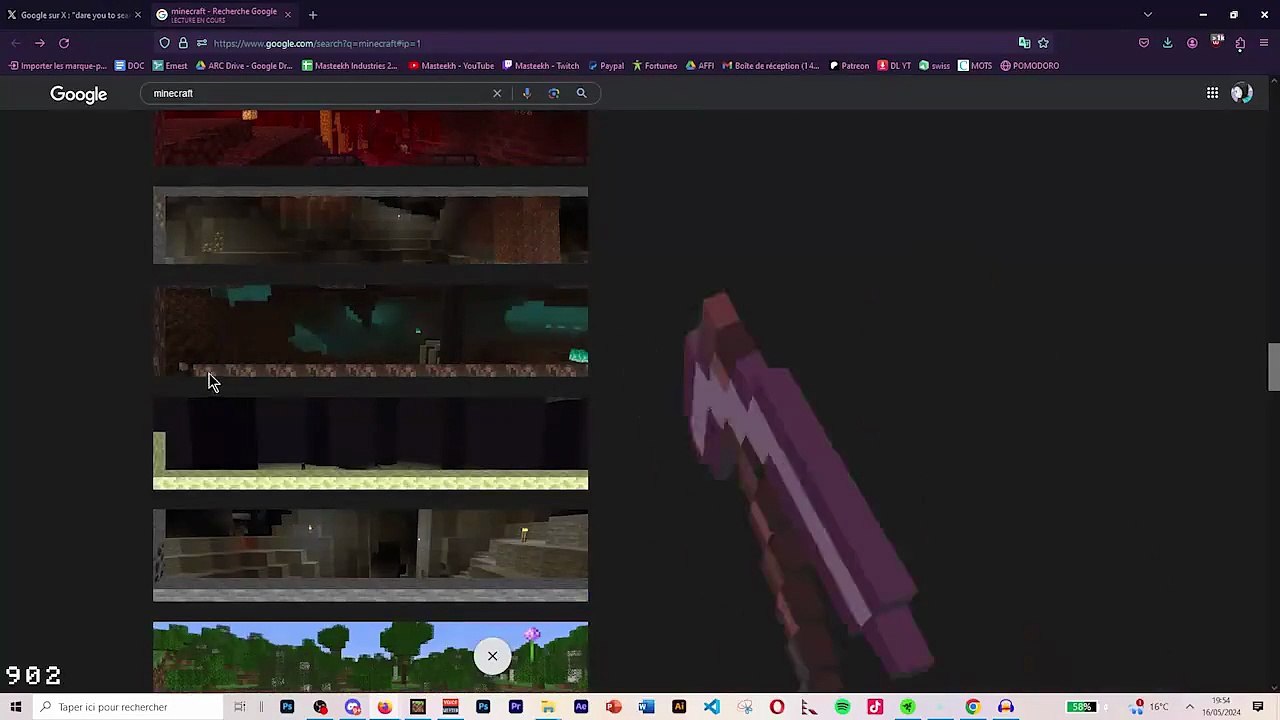Screen dimensions: 1280x720
Task: Open Visual Studio Code from the taskbar
Action: (x=711, y=707)
